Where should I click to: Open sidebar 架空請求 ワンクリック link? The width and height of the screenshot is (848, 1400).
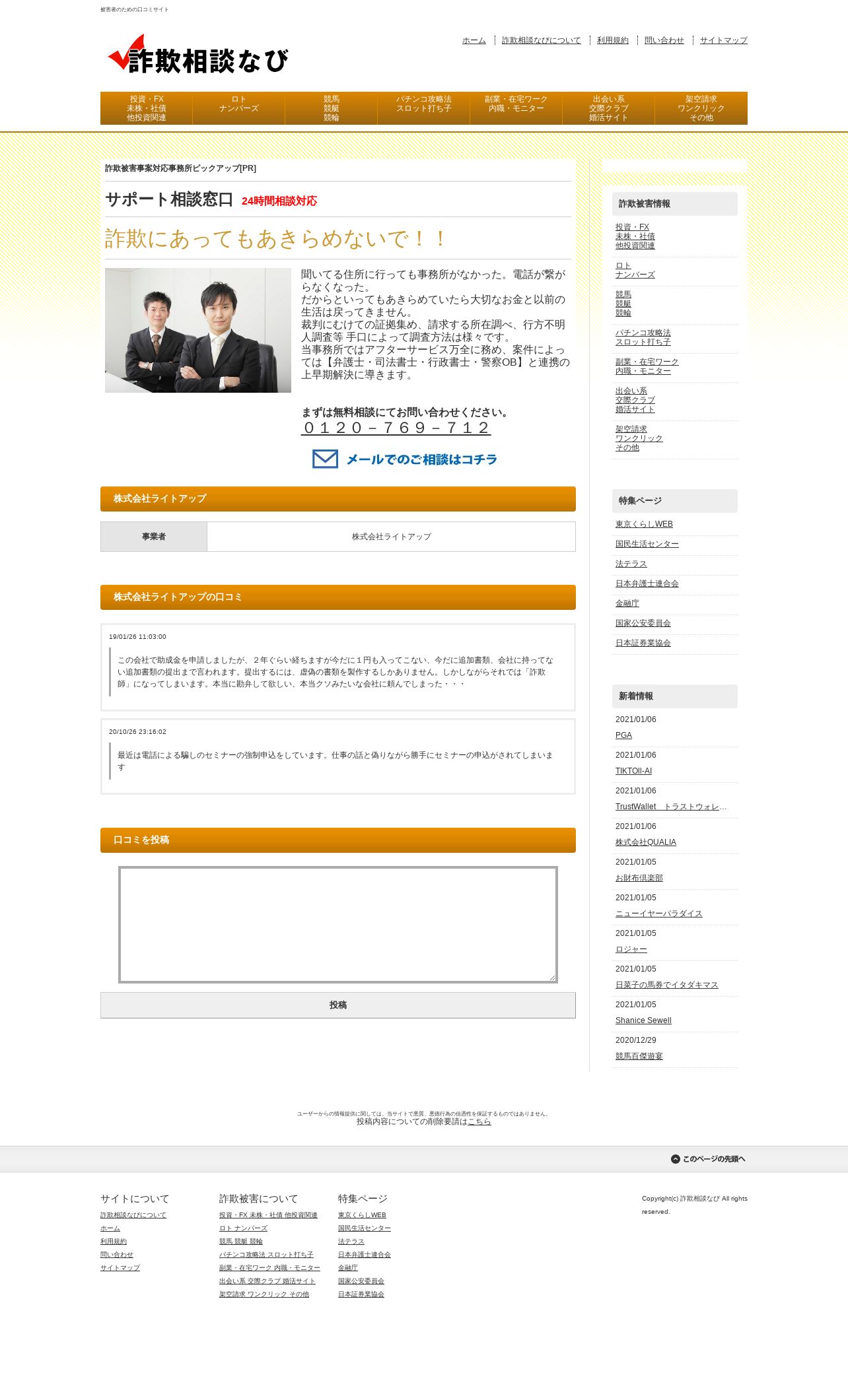point(639,438)
